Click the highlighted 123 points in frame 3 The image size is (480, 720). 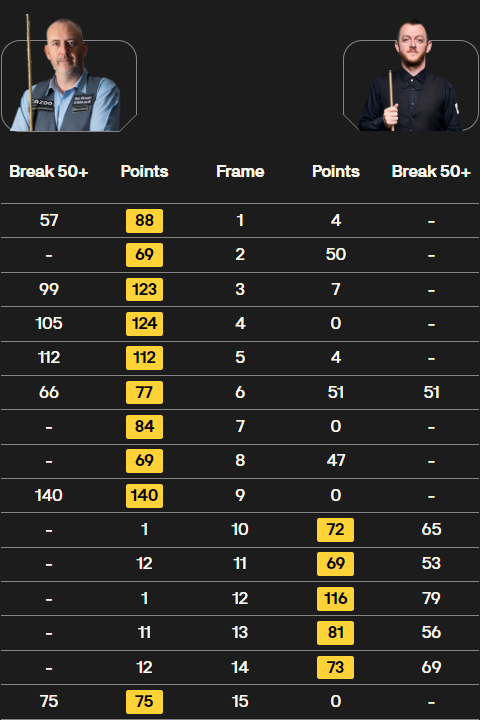point(144,289)
